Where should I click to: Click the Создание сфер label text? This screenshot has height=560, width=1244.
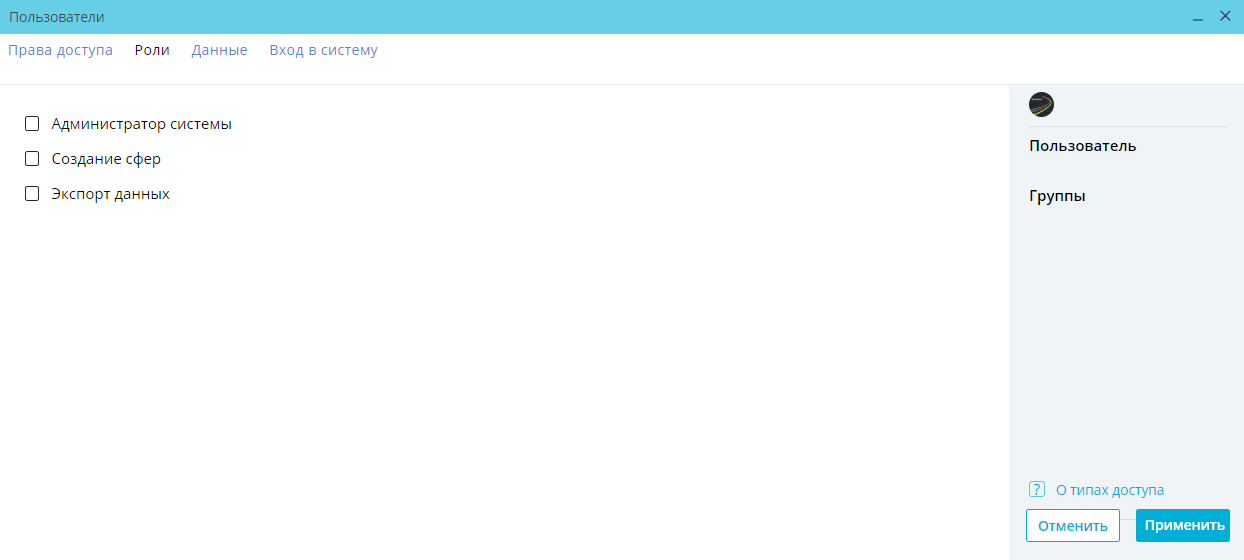pyautogui.click(x=106, y=159)
